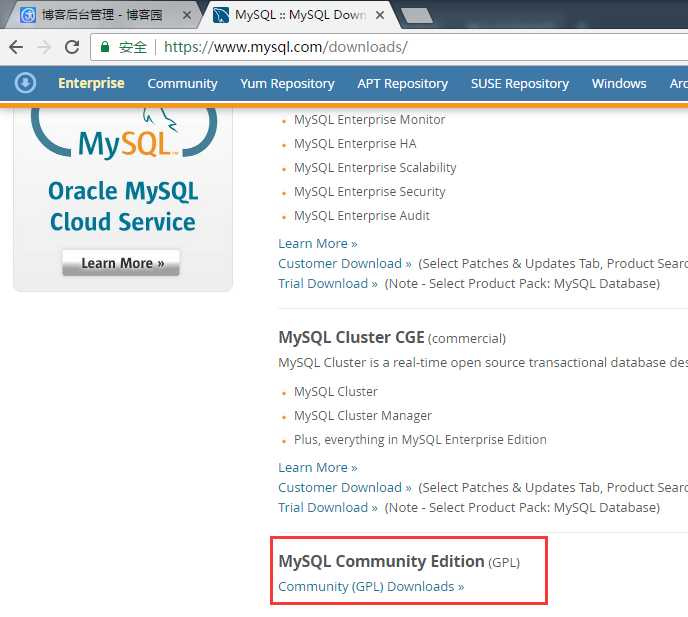Click the Learn More button in sidebar
The height and width of the screenshot is (617, 688).
pos(121,263)
